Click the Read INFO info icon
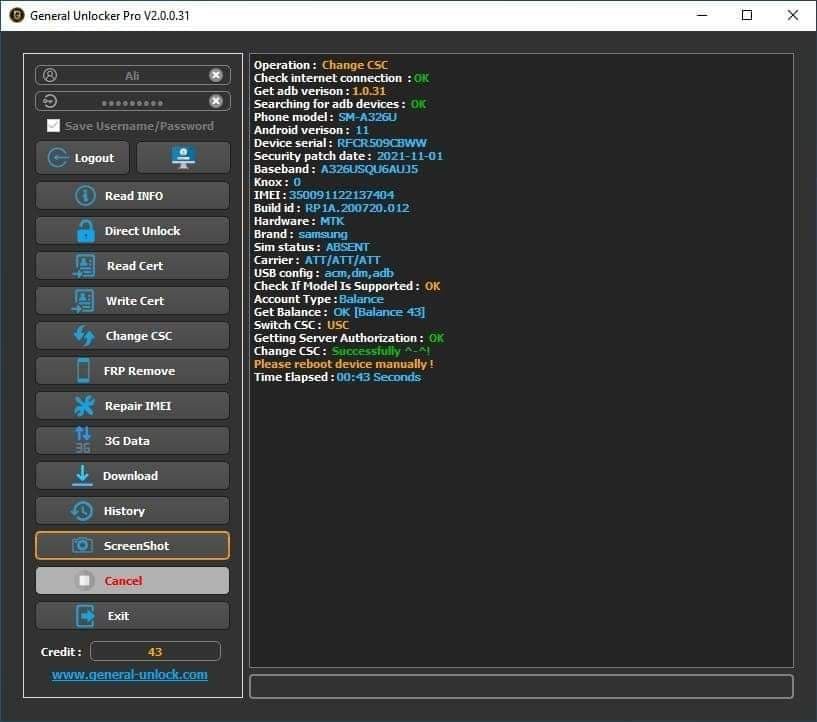The height and width of the screenshot is (722, 817). 85,196
